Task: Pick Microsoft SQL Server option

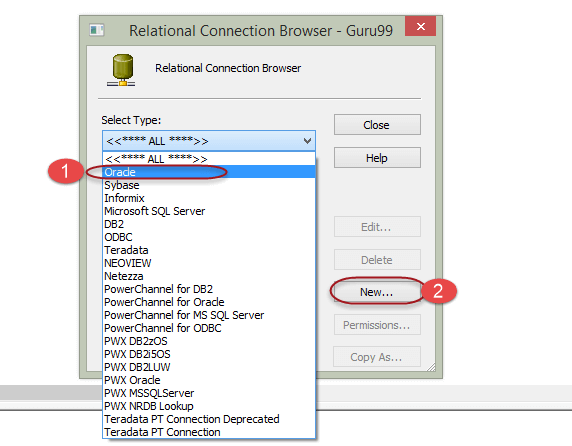Action: [x=209, y=211]
